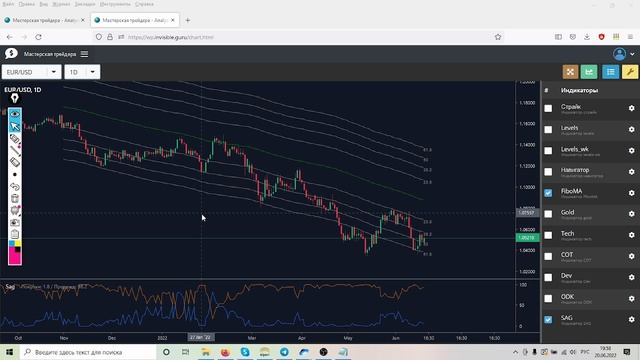Open settings gear for ODK indicator
Image resolution: width=640 pixels, height=360 pixels.
[631, 298]
